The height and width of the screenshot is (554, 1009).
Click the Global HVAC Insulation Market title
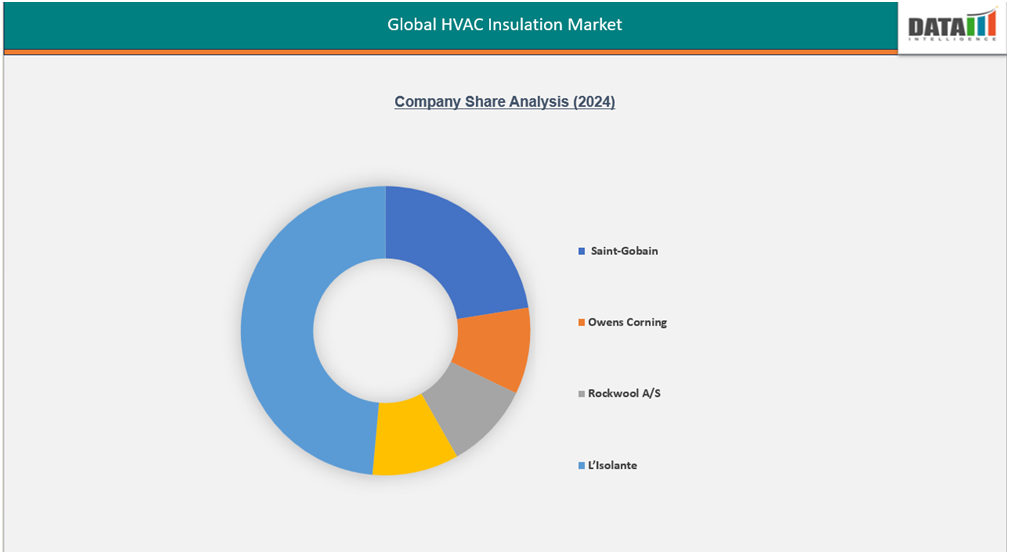[504, 24]
